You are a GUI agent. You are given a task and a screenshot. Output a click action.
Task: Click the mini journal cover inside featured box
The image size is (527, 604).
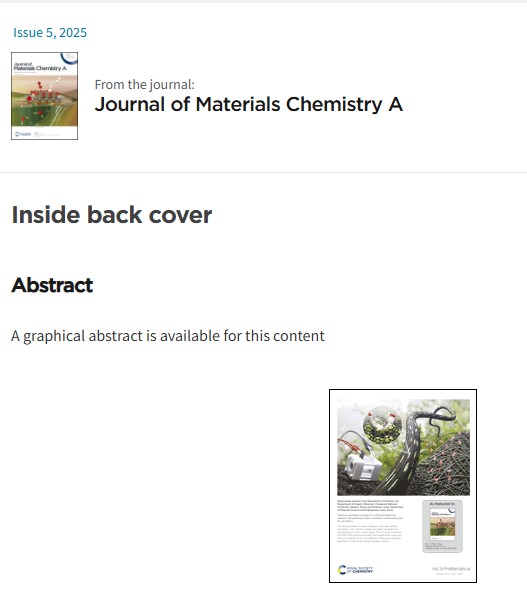tap(442, 524)
